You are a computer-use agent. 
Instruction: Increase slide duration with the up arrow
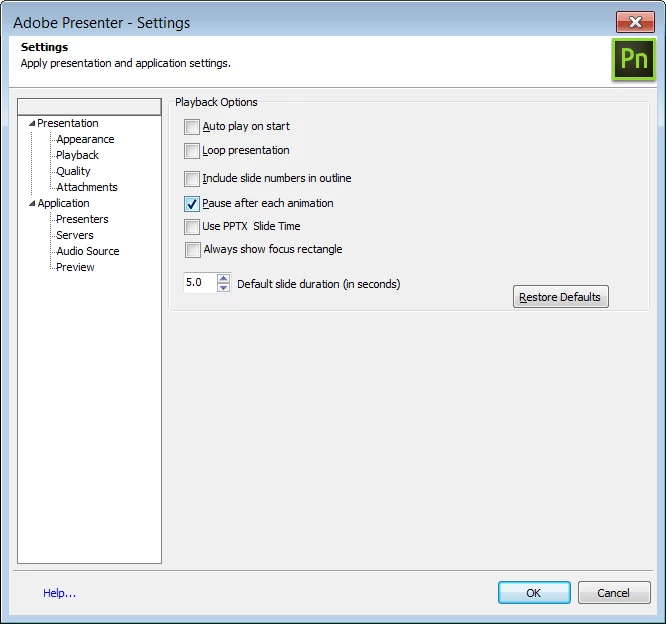point(223,278)
